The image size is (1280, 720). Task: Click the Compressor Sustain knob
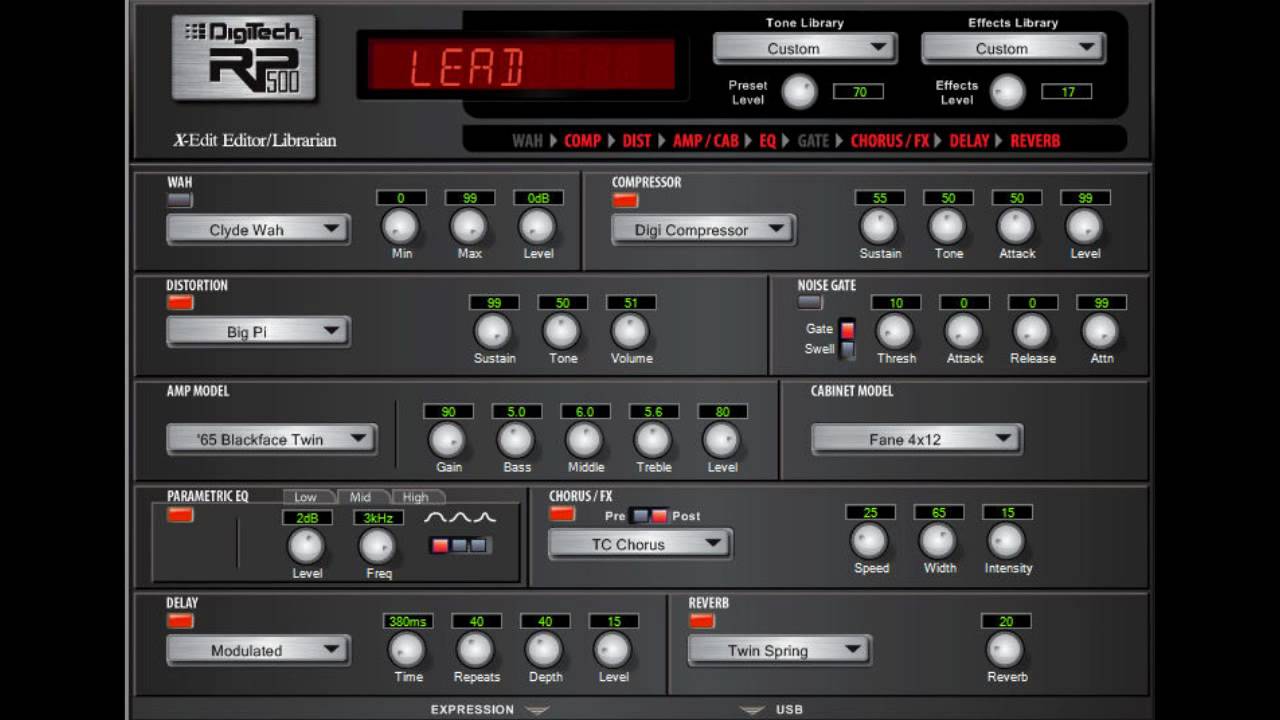pyautogui.click(x=879, y=227)
